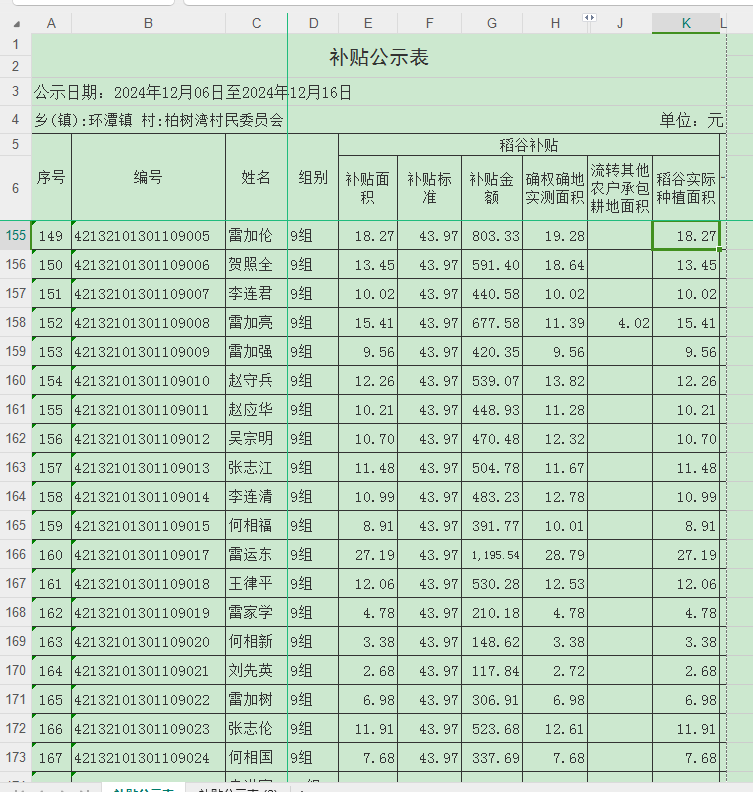753x792 pixels.
Task: Click the planted area cell 11.91
Action: click(x=686, y=729)
